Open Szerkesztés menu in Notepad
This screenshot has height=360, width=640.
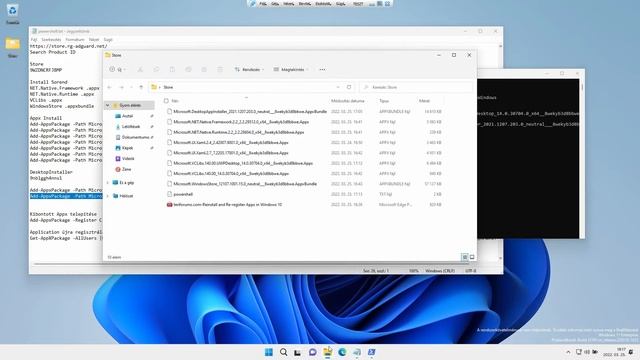click(x=51, y=40)
